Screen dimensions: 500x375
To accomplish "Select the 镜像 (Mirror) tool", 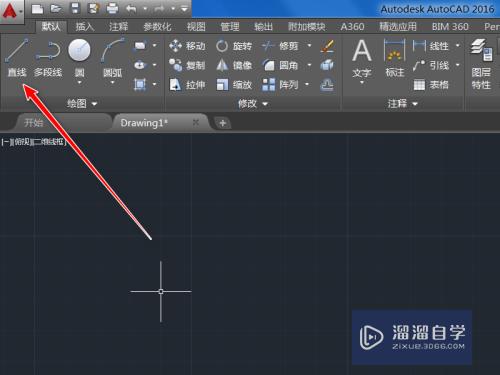I will point(234,65).
